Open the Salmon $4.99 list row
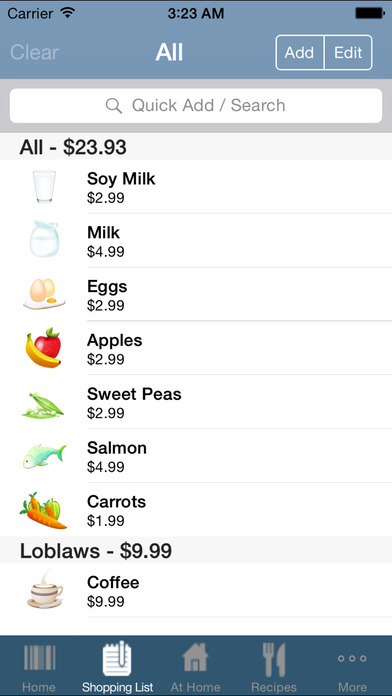The width and height of the screenshot is (392, 696). [196, 456]
